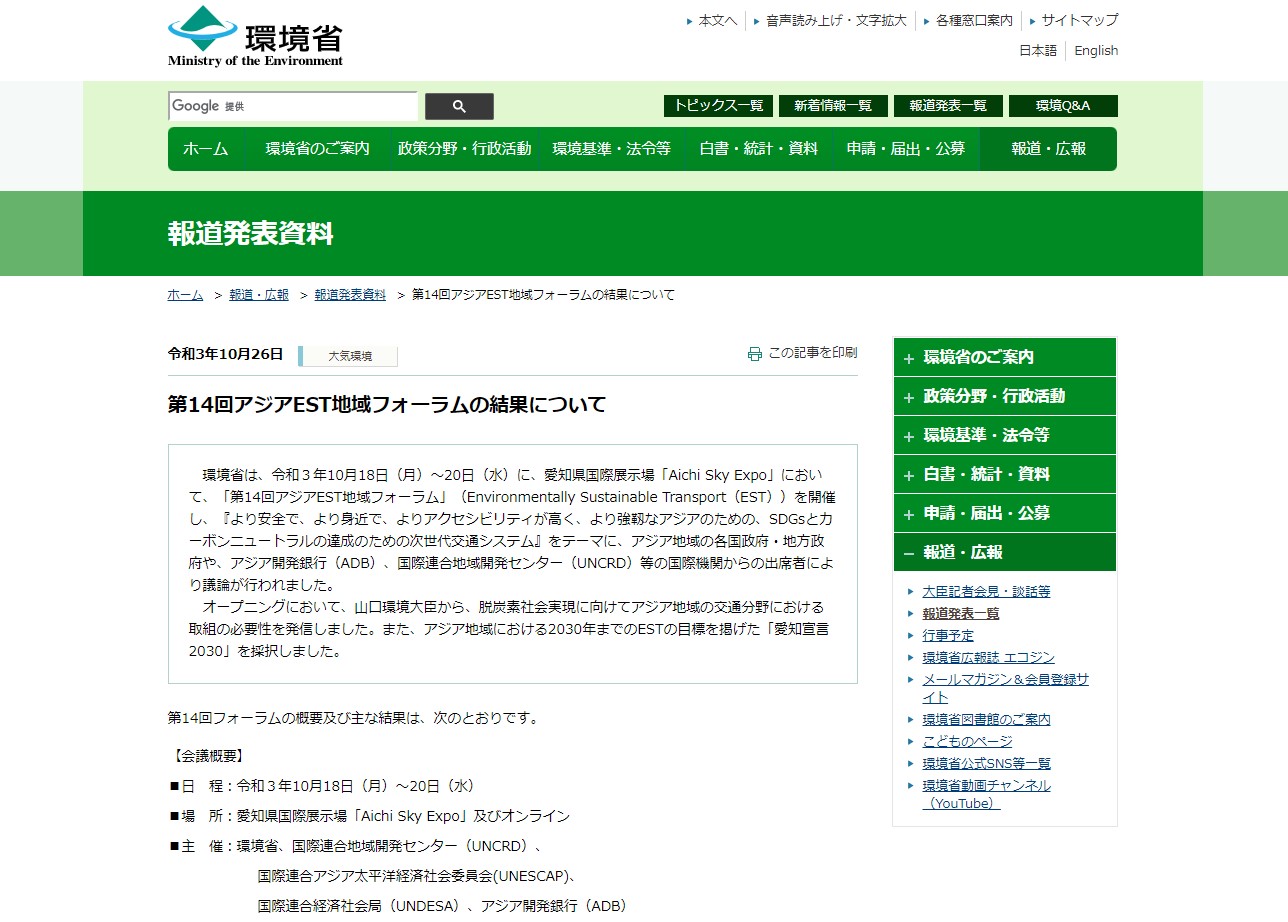
Task: Switch language to English
Action: point(1096,51)
